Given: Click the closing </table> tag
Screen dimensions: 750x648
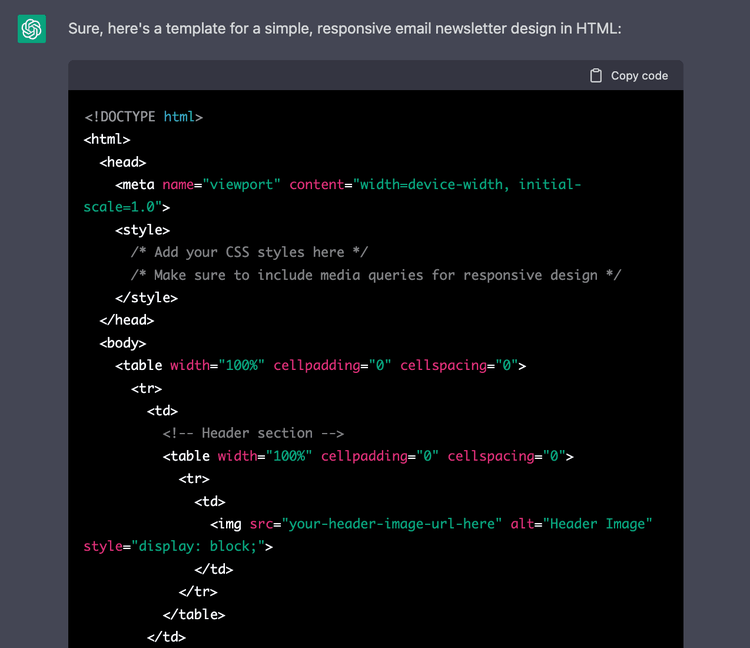Looking at the screenshot, I should pyautogui.click(x=194, y=614).
